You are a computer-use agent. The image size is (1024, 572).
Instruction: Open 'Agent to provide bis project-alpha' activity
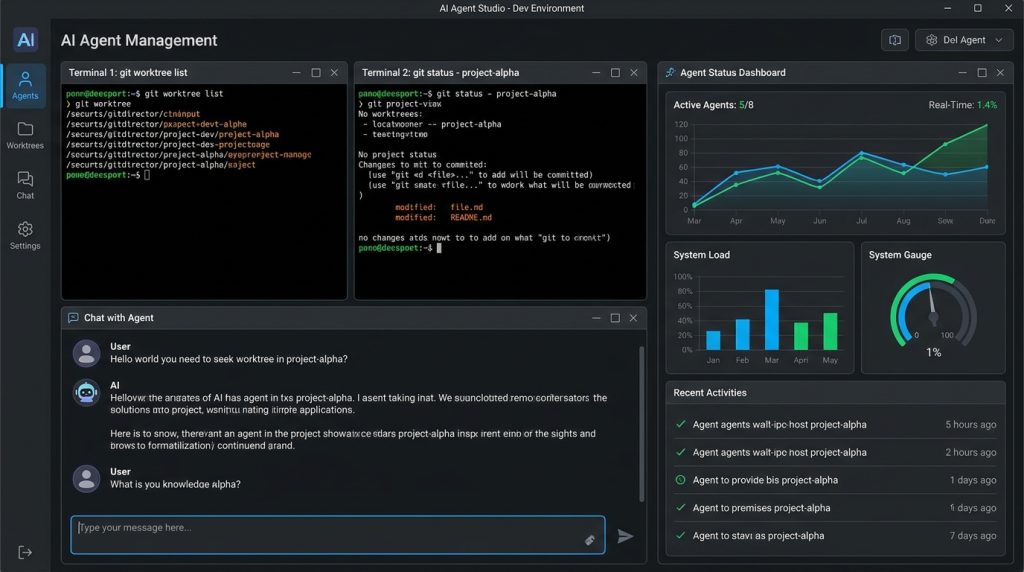(x=835, y=480)
